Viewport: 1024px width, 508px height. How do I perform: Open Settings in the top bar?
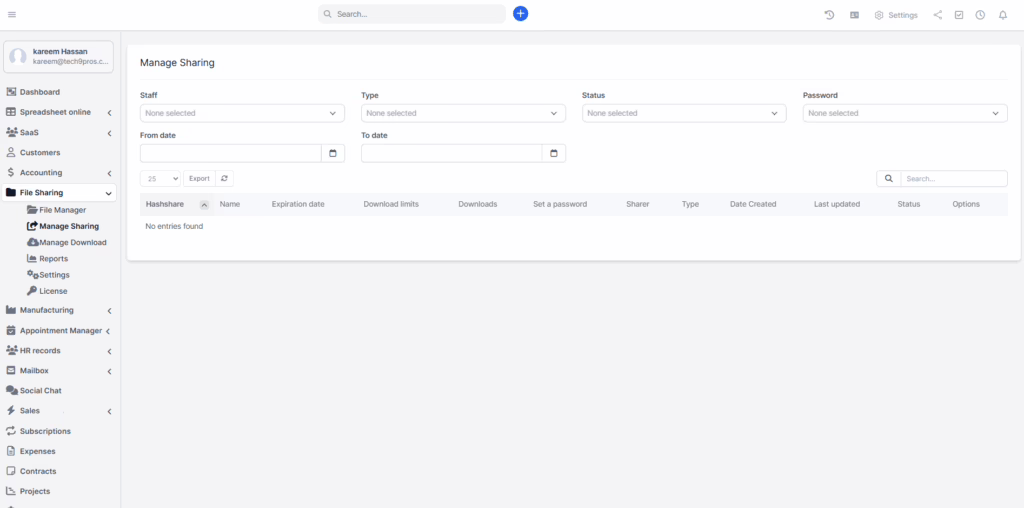point(895,15)
